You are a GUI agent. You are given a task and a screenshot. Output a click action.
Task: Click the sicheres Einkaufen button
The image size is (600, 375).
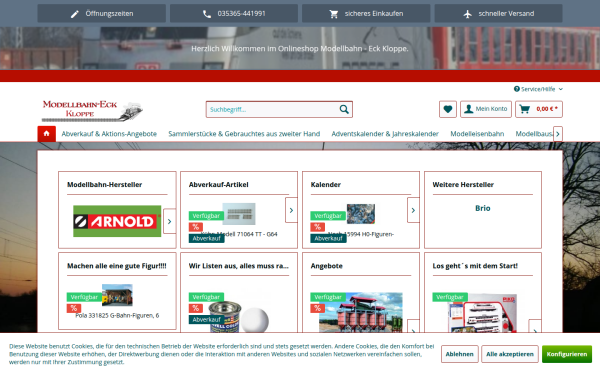coord(366,14)
